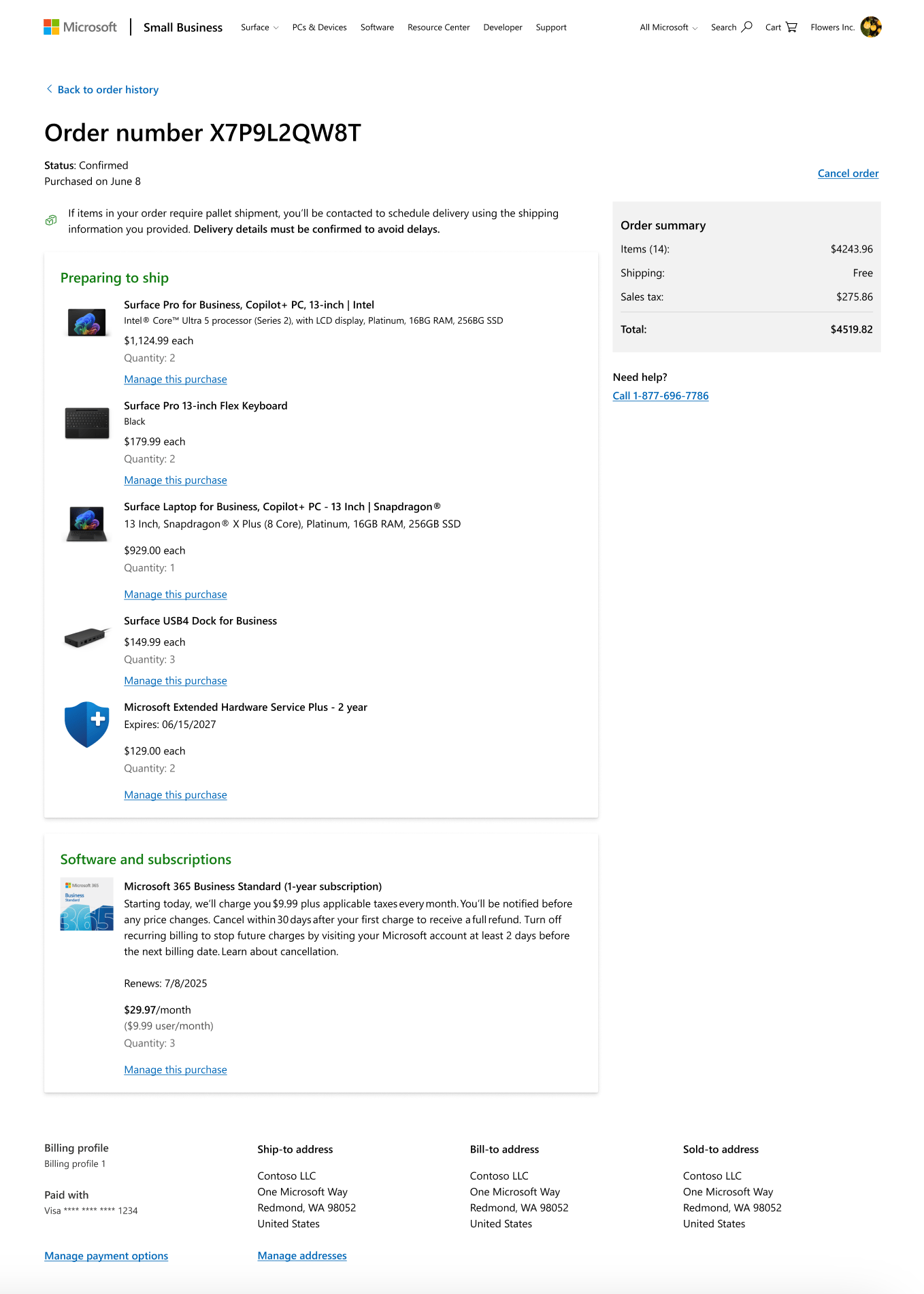Open the shopping Cart icon
Viewport: 924px width, 1294px height.
tap(791, 27)
